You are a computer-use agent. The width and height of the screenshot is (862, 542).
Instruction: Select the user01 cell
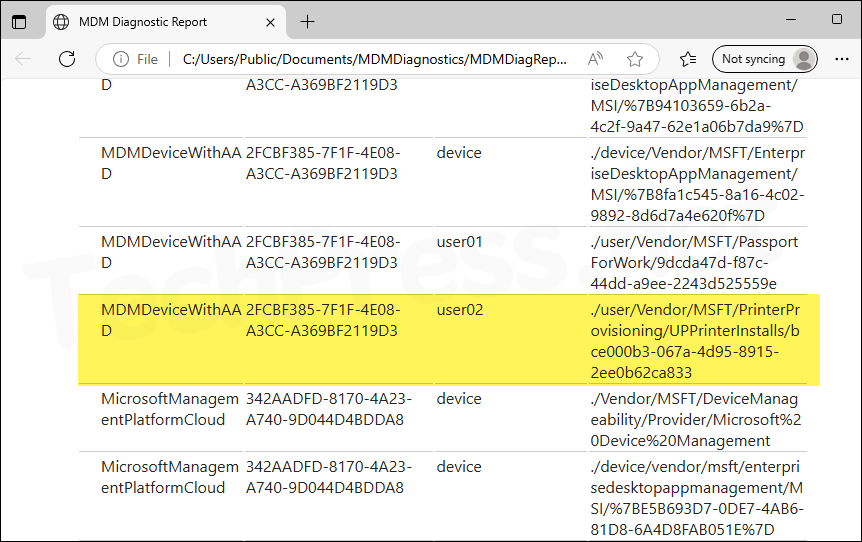point(459,242)
